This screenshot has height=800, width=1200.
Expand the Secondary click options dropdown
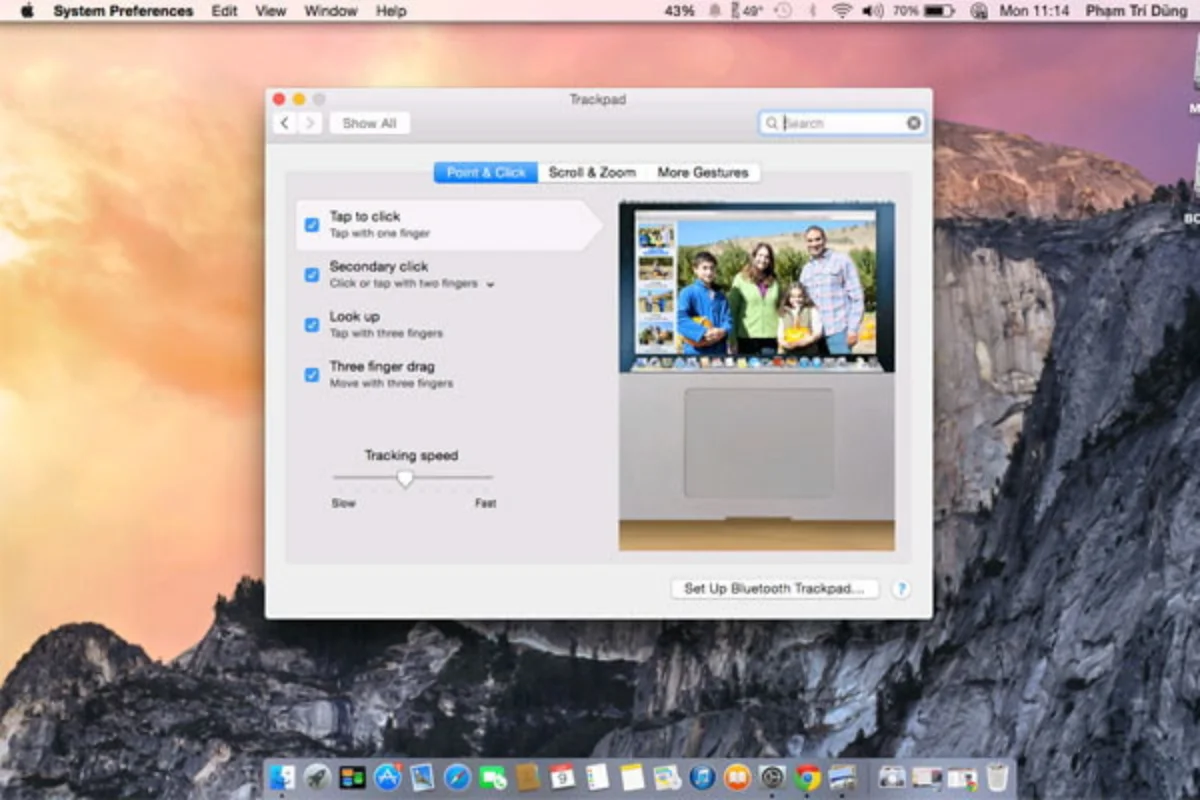coord(490,285)
